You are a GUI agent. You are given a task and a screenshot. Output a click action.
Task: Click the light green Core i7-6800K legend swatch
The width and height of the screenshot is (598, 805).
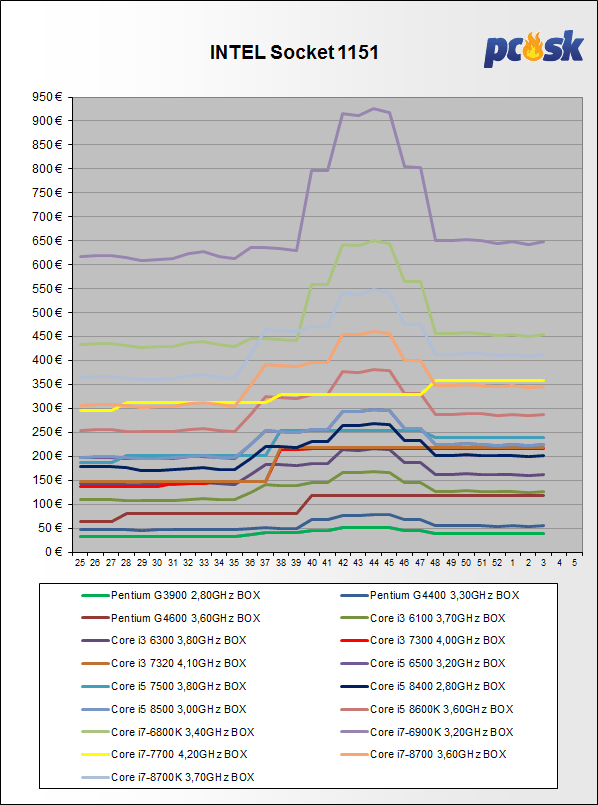pos(95,731)
